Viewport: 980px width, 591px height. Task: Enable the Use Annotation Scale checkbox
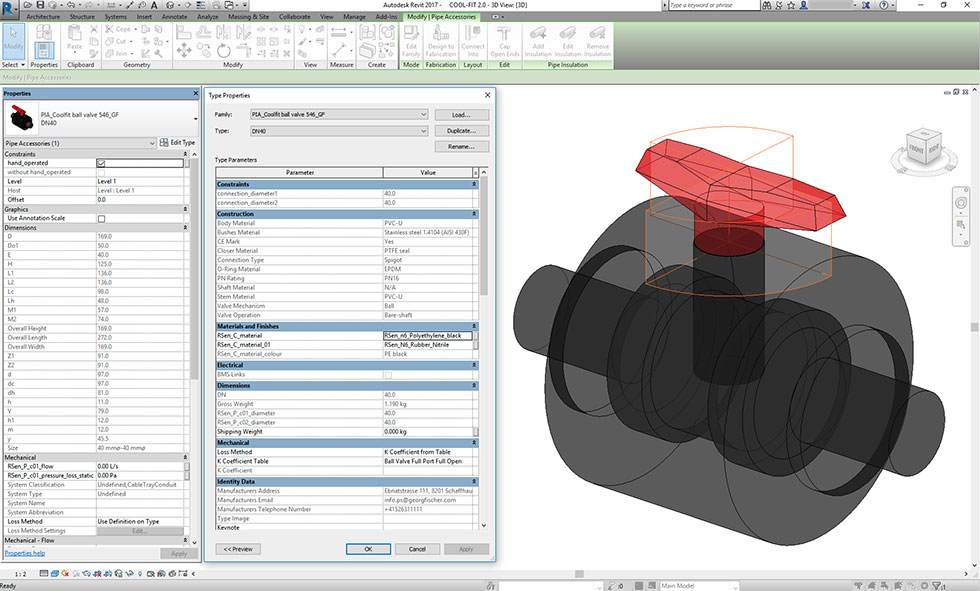[x=101, y=219]
